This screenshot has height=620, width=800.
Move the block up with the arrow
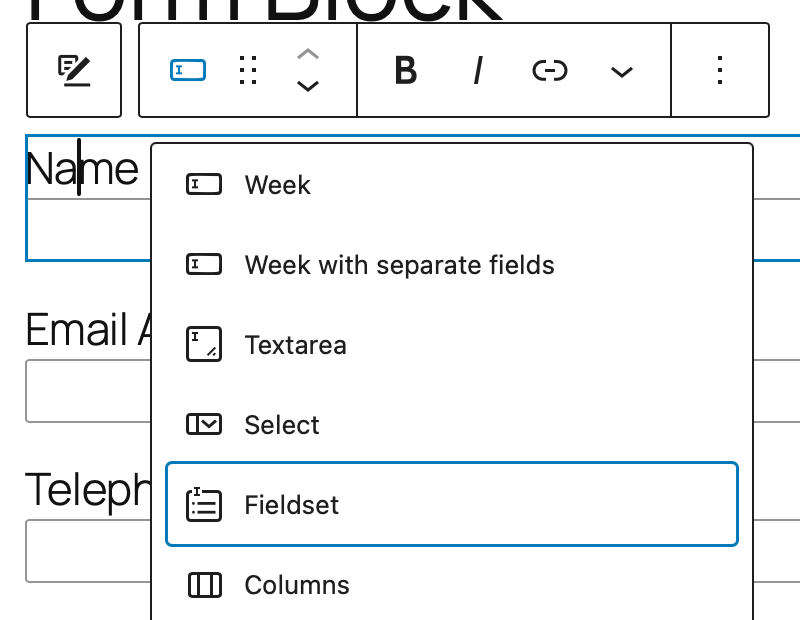[308, 53]
